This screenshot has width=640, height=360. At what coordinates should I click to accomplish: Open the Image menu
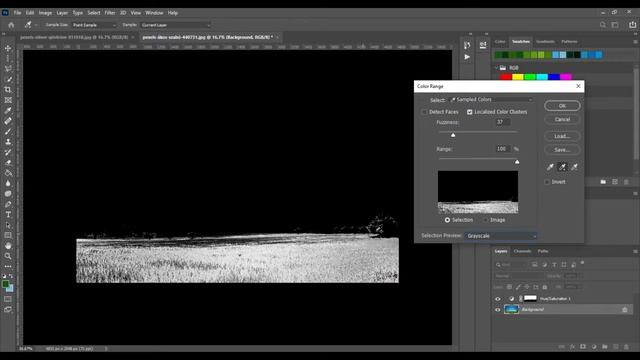point(45,13)
